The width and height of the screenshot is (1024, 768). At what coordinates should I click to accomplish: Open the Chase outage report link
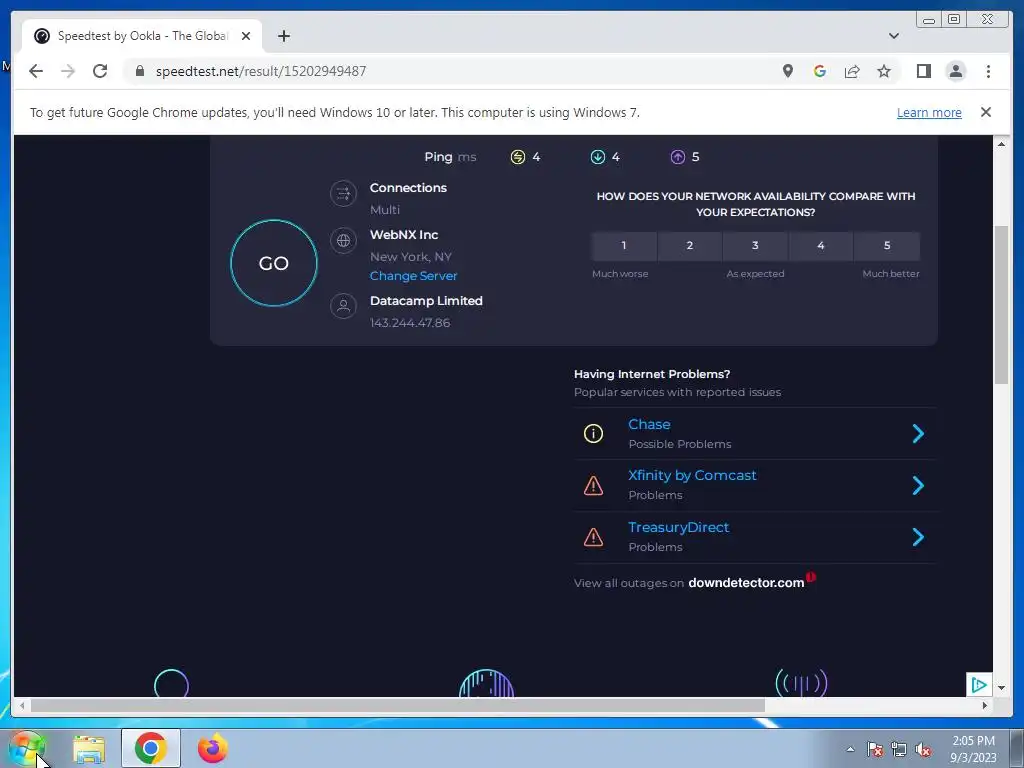(649, 424)
